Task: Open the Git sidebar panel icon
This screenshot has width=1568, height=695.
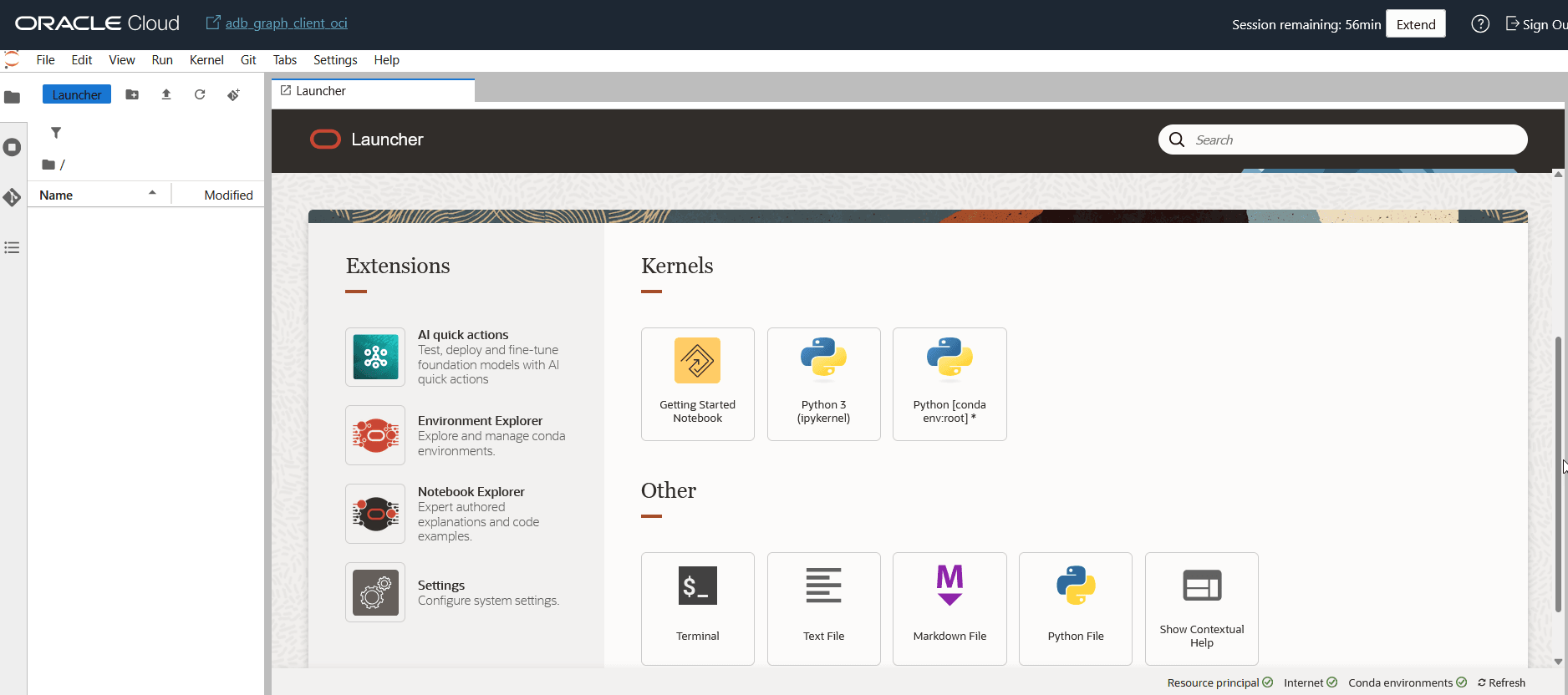Action: [x=12, y=197]
